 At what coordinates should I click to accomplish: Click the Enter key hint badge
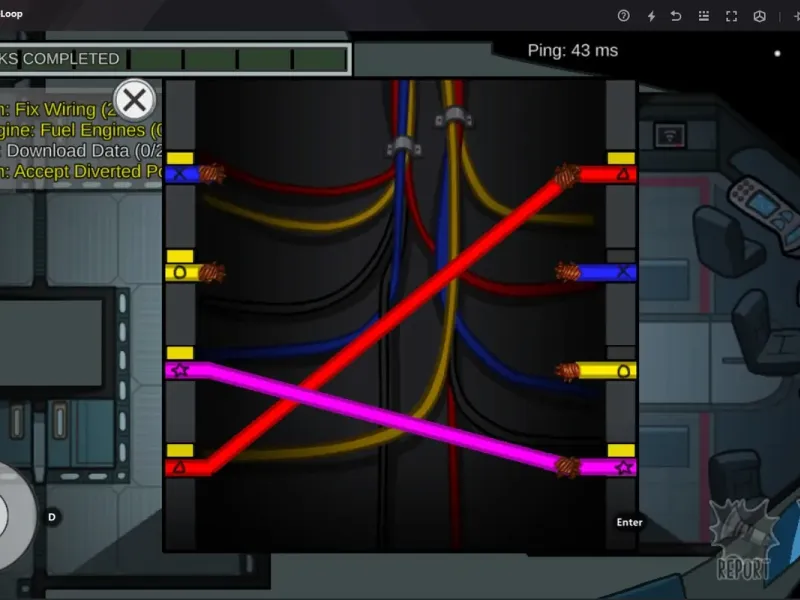[629, 522]
